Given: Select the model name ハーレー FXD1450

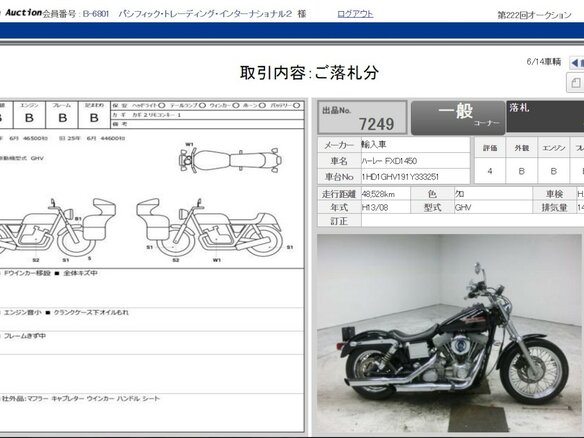Looking at the screenshot, I should point(389,161).
